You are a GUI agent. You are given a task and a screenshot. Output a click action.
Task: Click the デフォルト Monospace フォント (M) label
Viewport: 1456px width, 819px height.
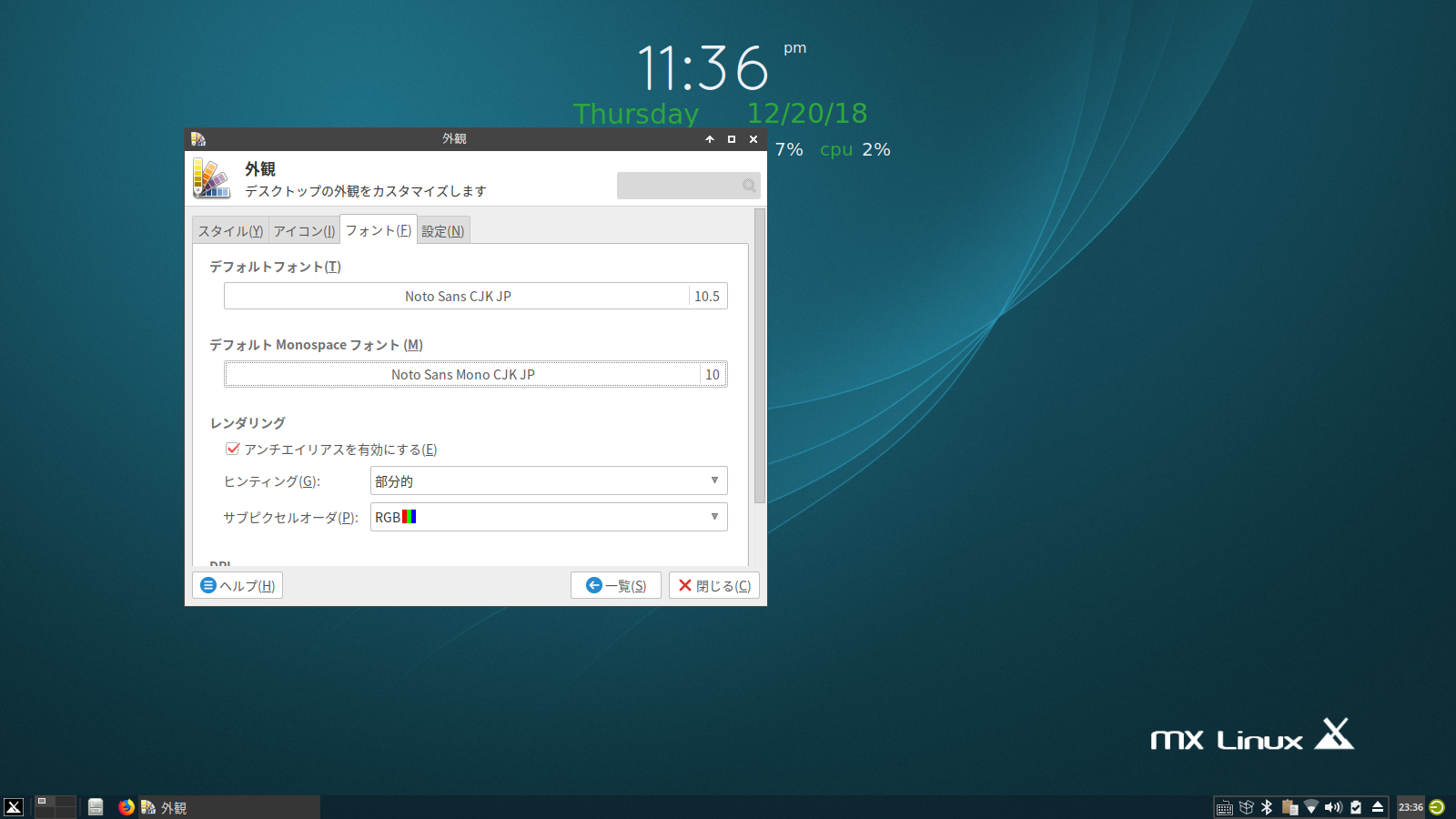tap(316, 345)
